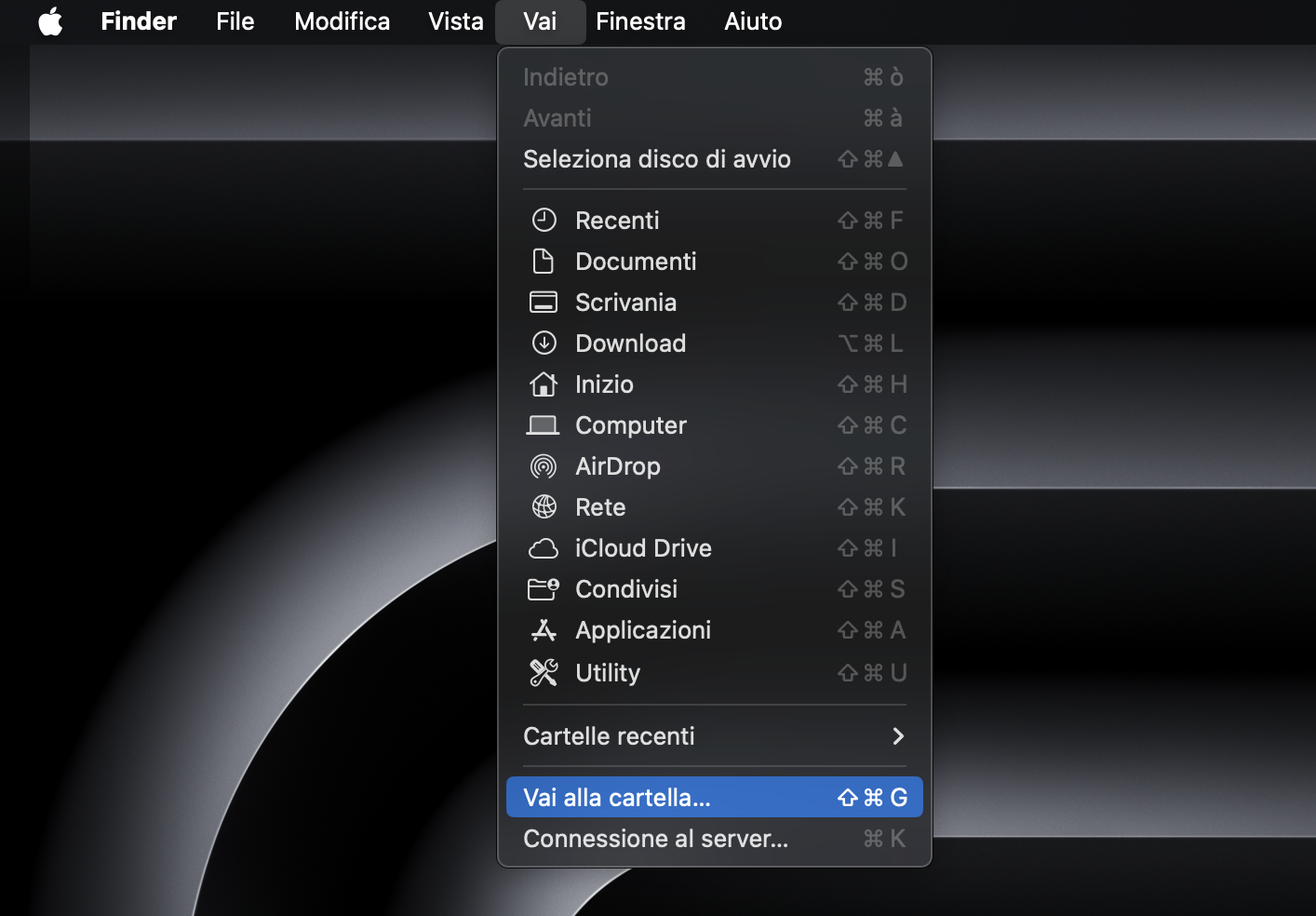Screen dimensions: 1316x916
Task: Click the Rete globe icon
Action: pyautogui.click(x=544, y=506)
